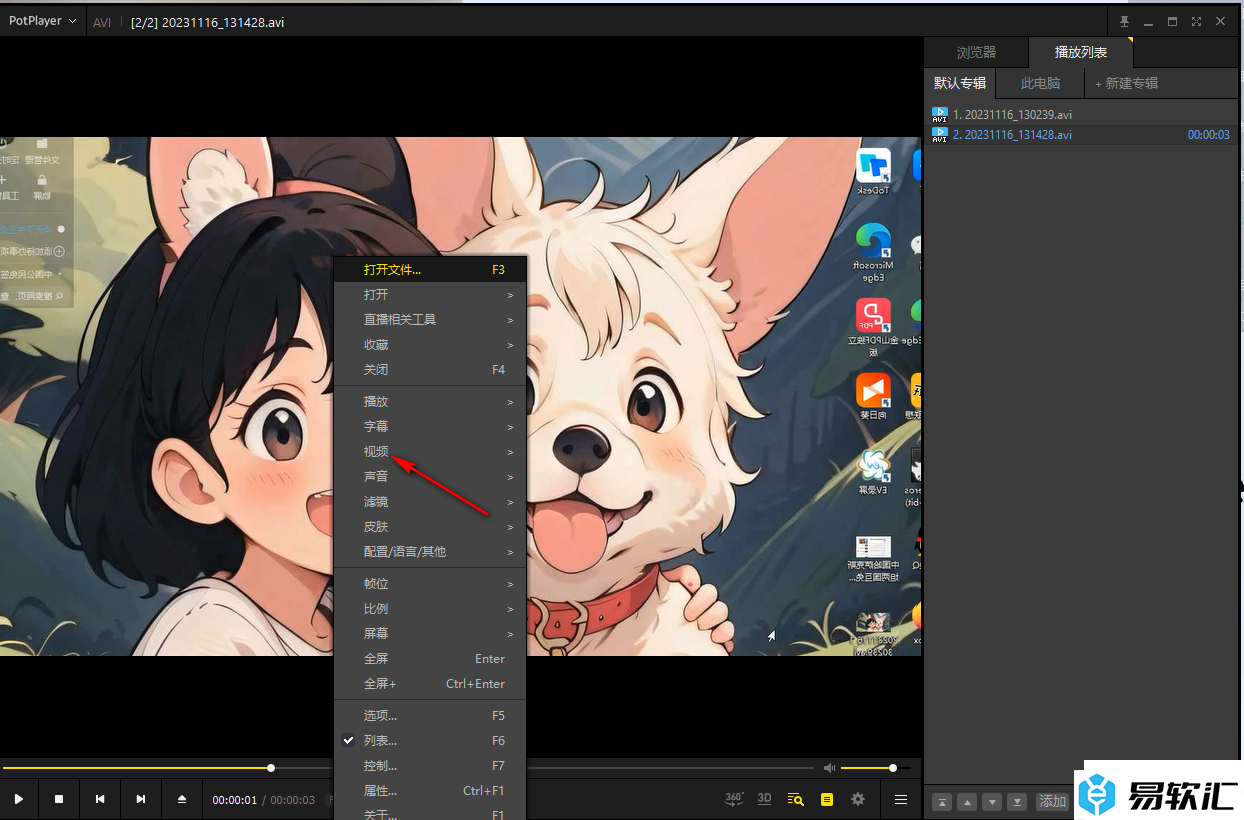Open 属性... from the context menu
Image resolution: width=1244 pixels, height=820 pixels.
click(429, 790)
